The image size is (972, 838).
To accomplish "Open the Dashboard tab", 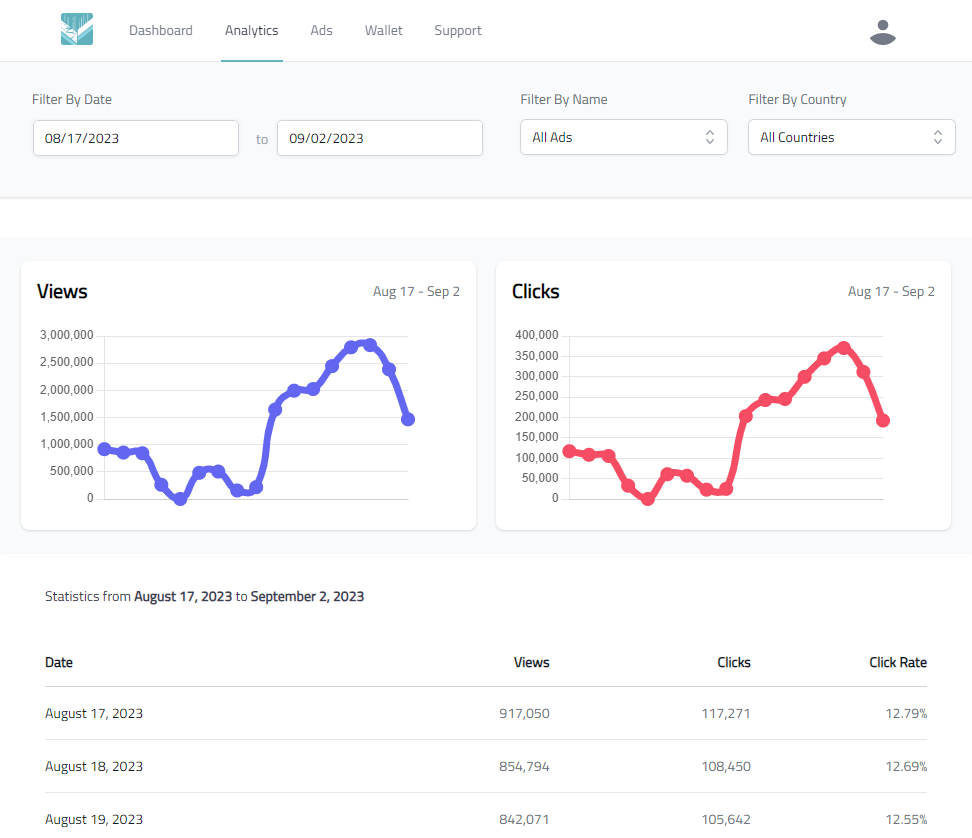I will (x=160, y=31).
